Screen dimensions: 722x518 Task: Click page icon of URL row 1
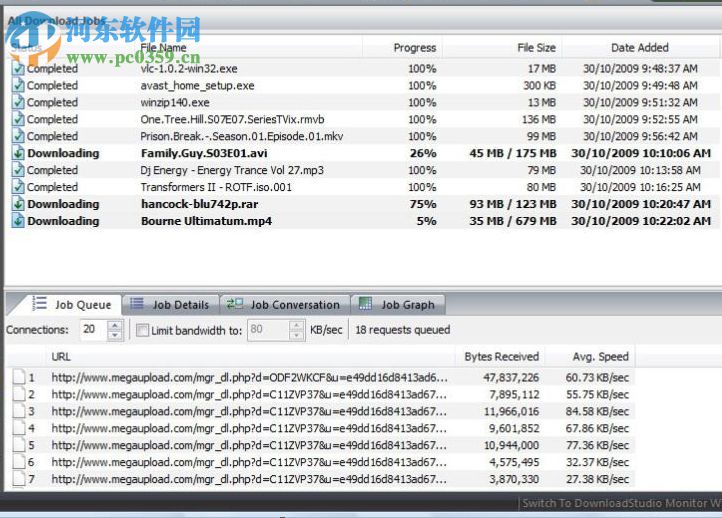click(x=19, y=377)
